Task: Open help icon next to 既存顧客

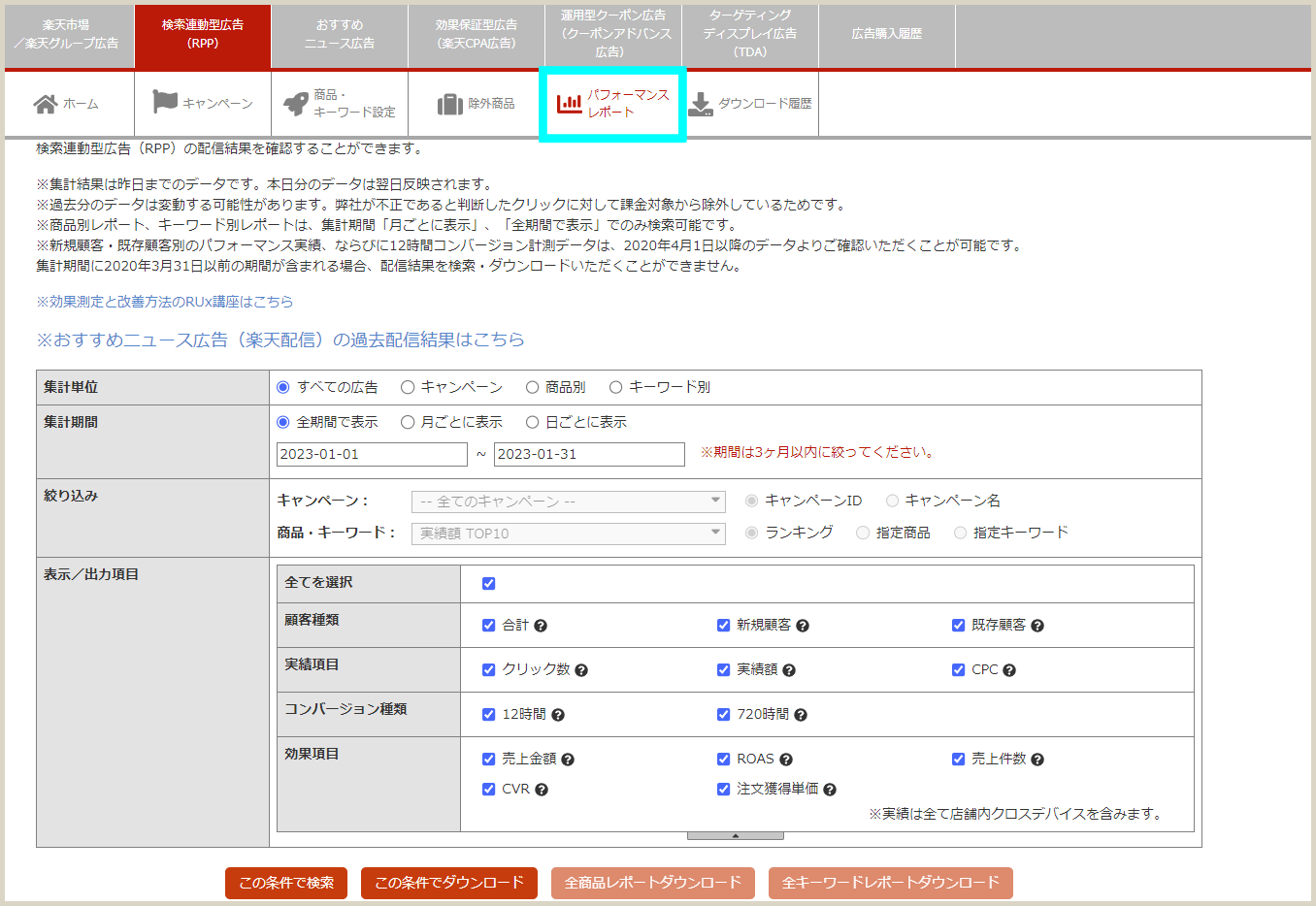Action: click(x=1037, y=626)
